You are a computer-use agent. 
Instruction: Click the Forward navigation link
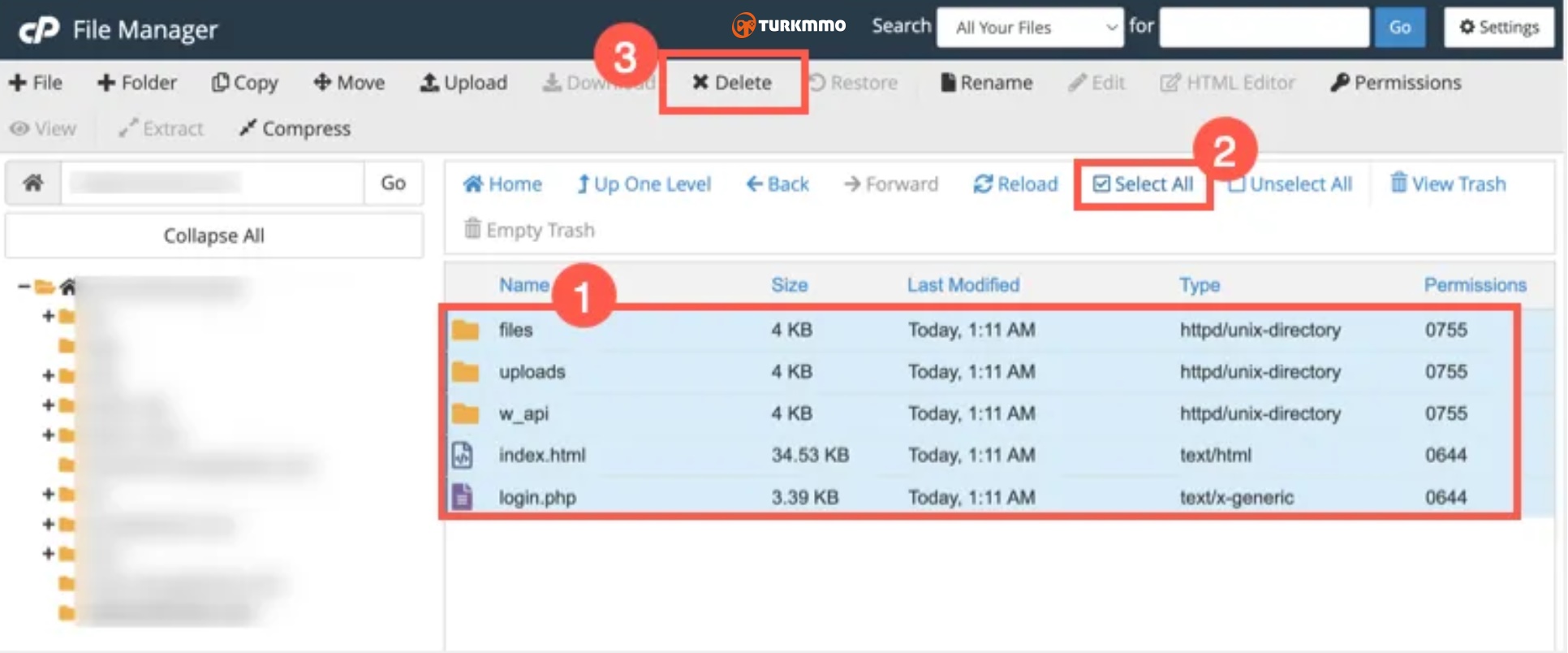pos(890,184)
